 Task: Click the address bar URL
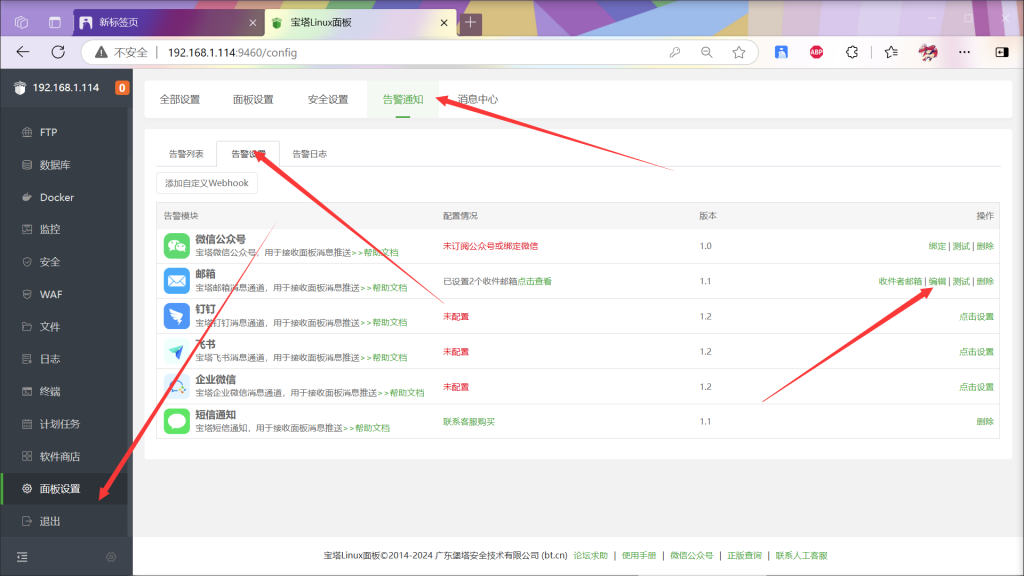(232, 52)
